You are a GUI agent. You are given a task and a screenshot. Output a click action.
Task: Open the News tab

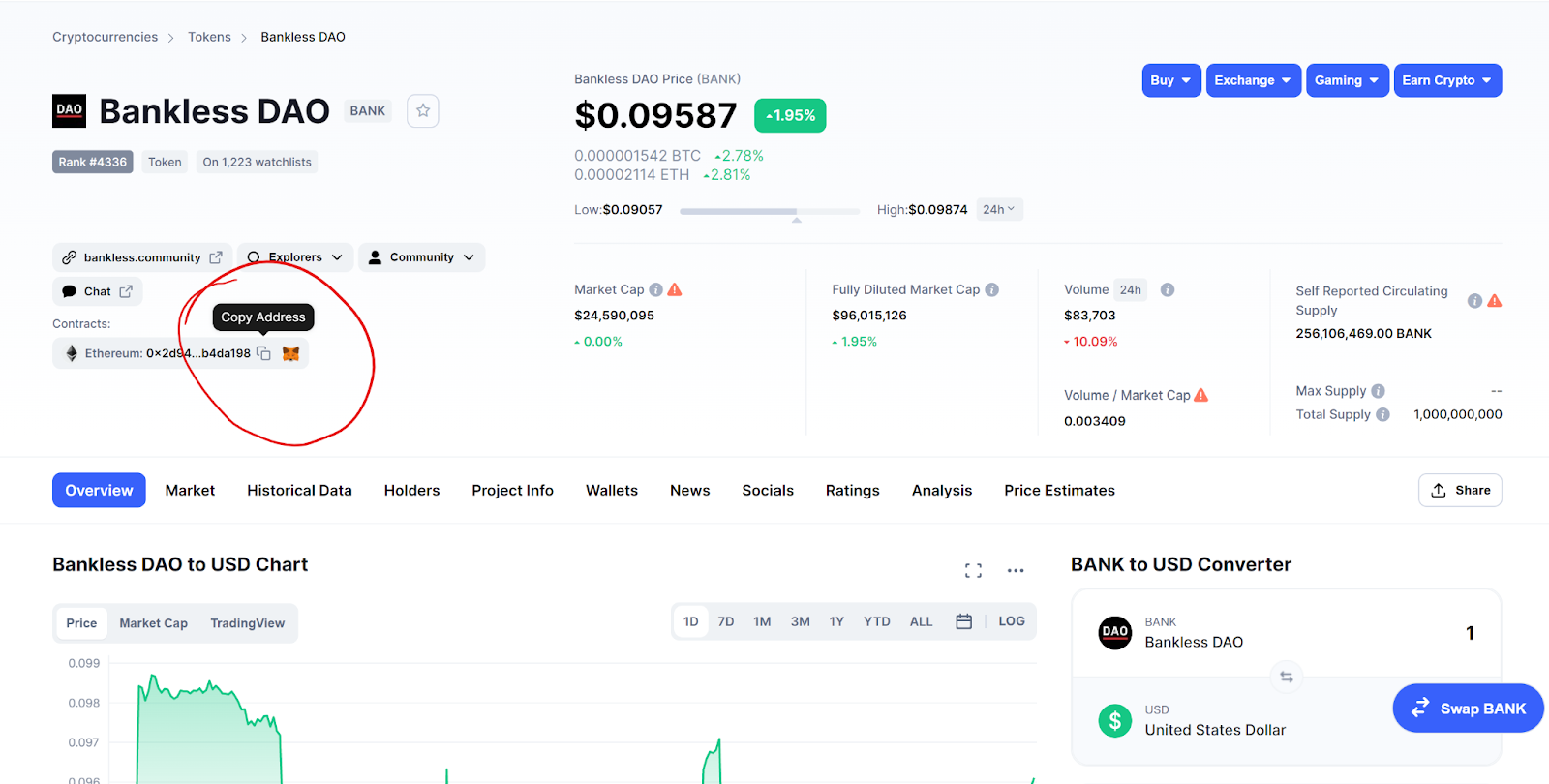pyautogui.click(x=690, y=490)
